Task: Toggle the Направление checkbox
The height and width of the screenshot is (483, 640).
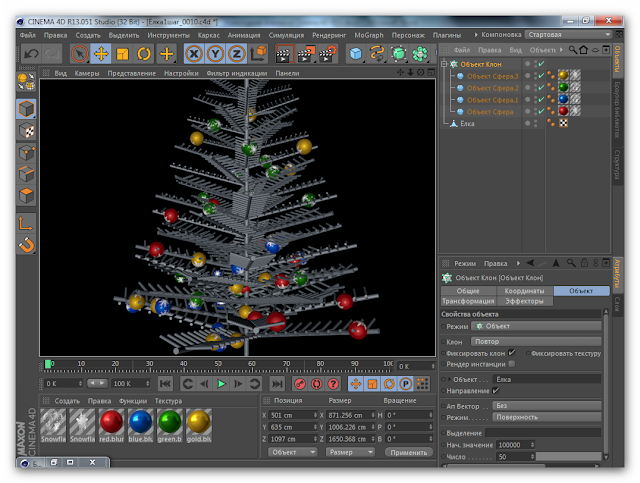Action: coord(494,390)
